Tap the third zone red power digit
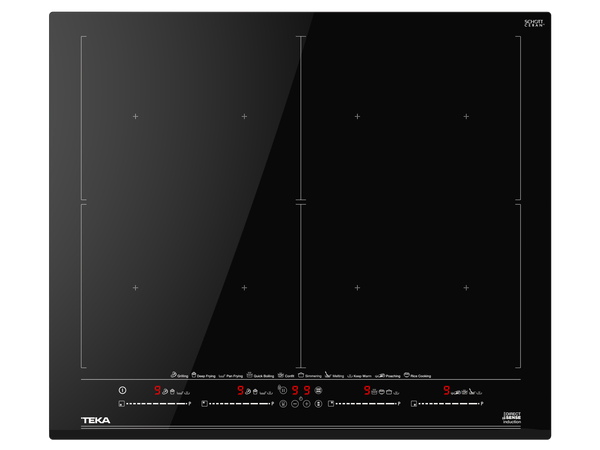Viewport: 600px width, 450px height. click(x=367, y=390)
